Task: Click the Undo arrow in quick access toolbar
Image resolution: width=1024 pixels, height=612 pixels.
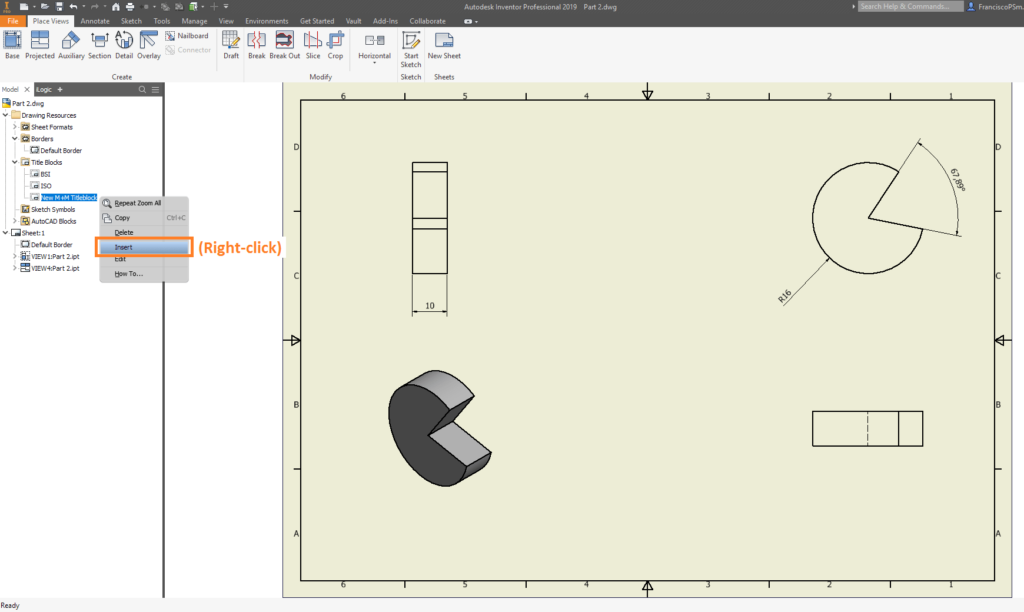Action: [73, 7]
